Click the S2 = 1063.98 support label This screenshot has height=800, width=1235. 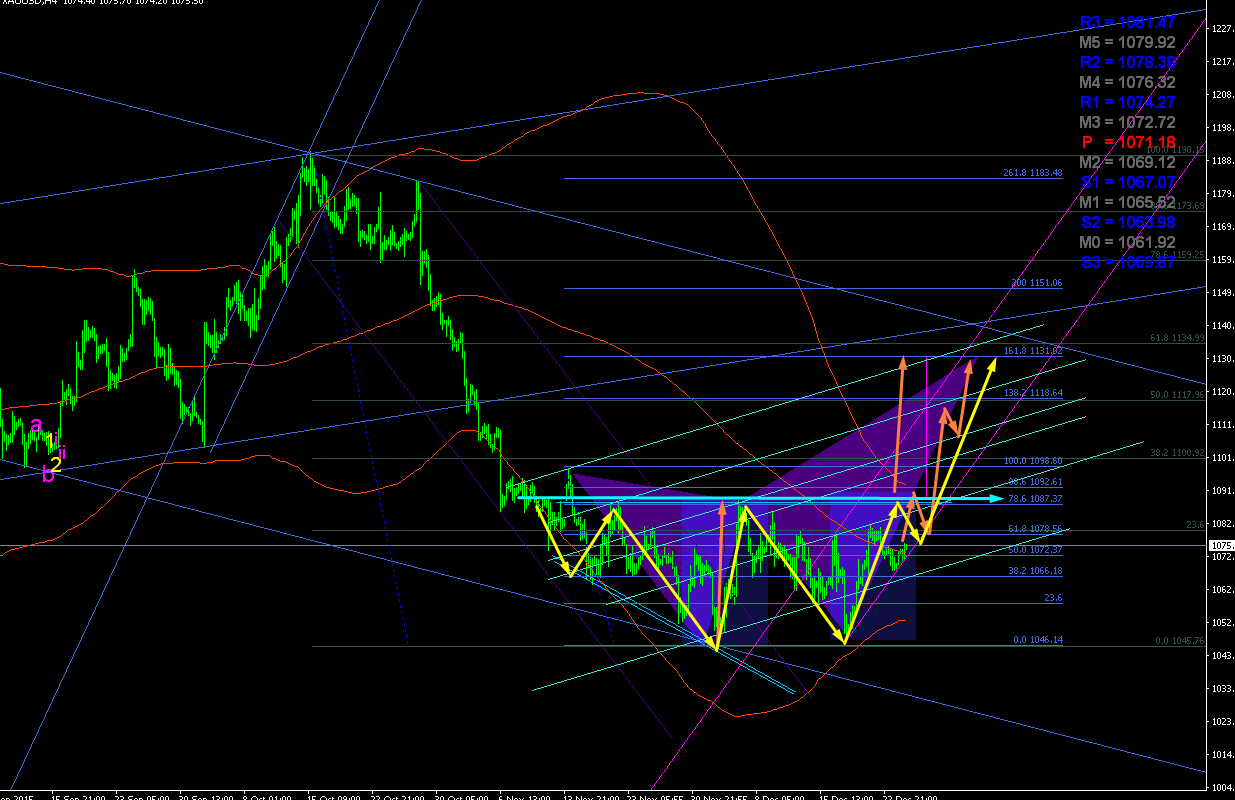tap(1127, 222)
